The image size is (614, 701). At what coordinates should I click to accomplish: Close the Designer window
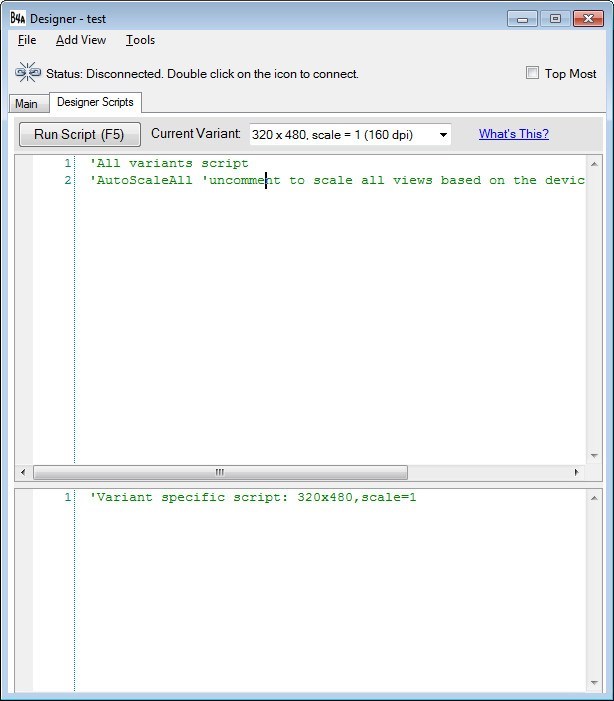[589, 19]
